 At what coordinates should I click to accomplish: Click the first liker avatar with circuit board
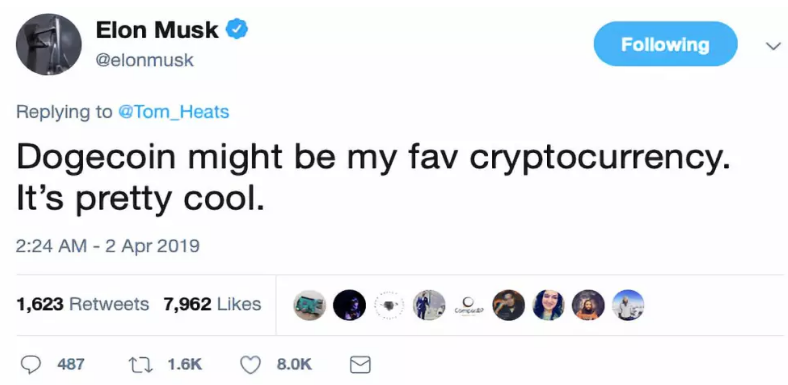click(309, 305)
